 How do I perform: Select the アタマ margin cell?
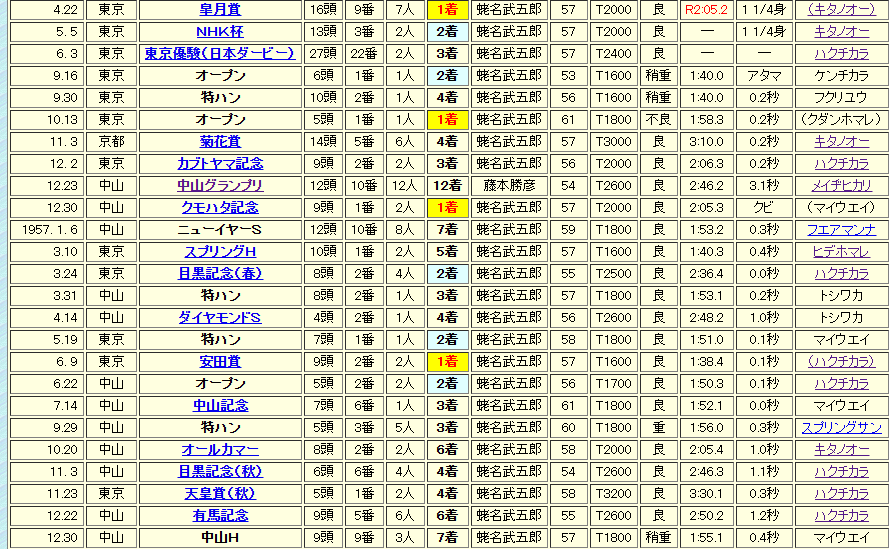coord(764,75)
